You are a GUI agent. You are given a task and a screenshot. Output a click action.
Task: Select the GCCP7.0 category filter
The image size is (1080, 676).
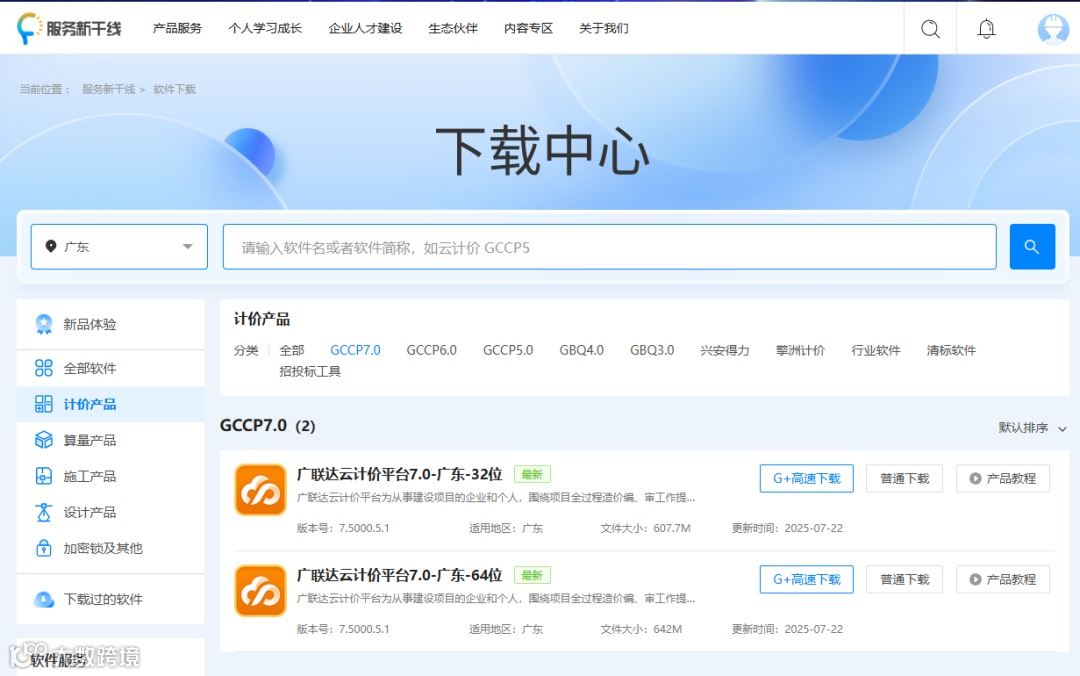pos(355,350)
